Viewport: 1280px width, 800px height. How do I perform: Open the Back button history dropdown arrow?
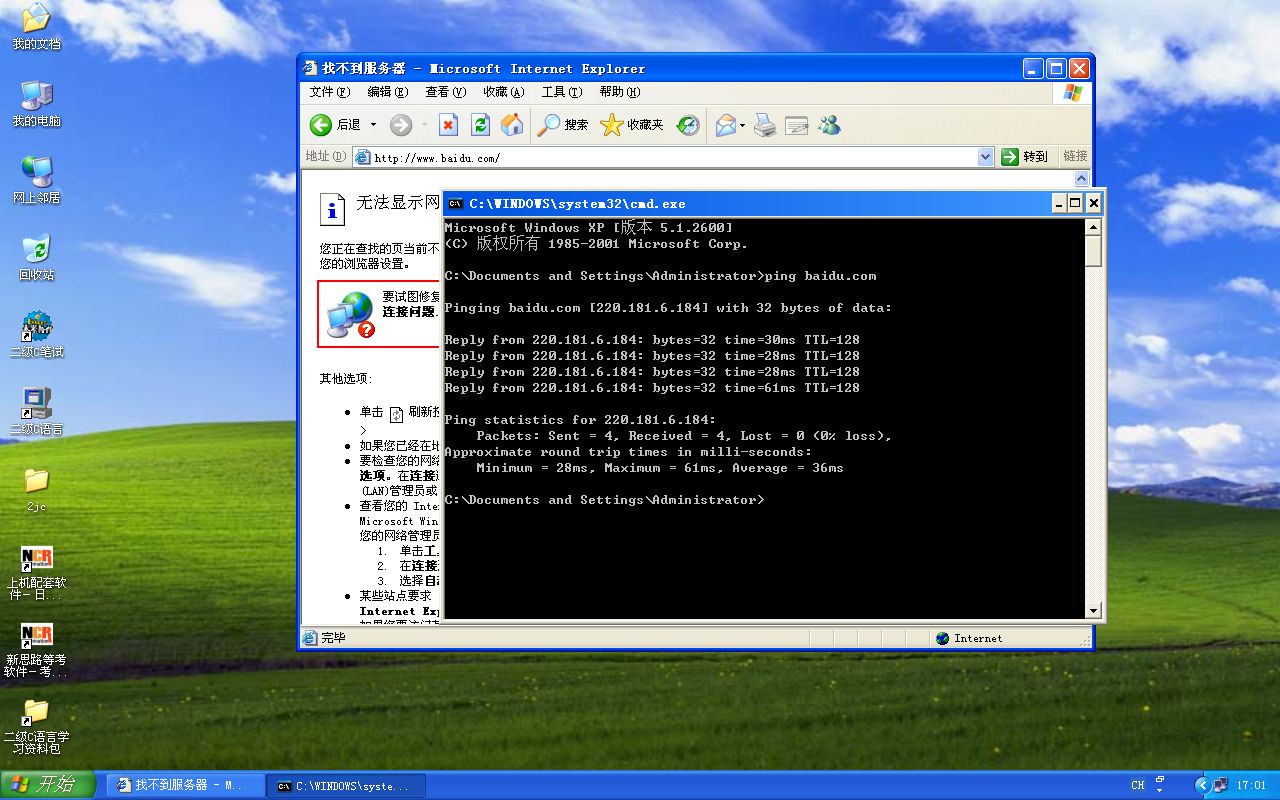click(x=374, y=125)
